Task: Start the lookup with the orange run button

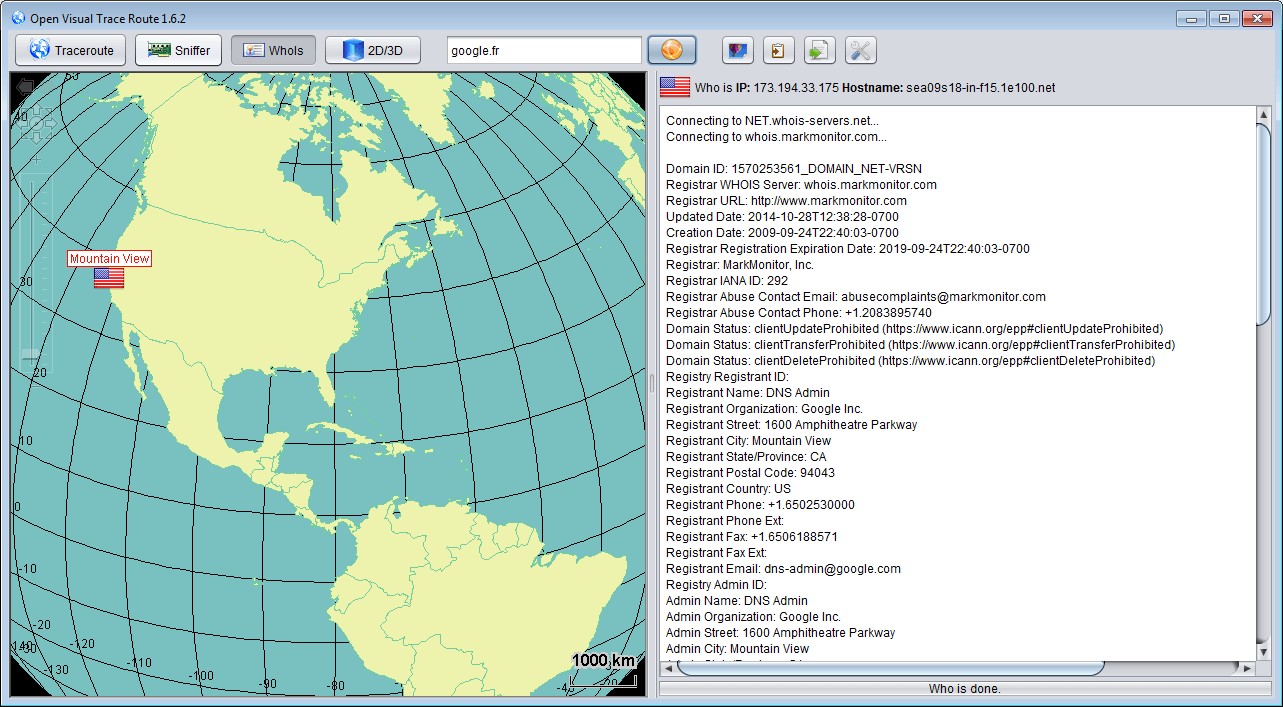Action: 671,50
